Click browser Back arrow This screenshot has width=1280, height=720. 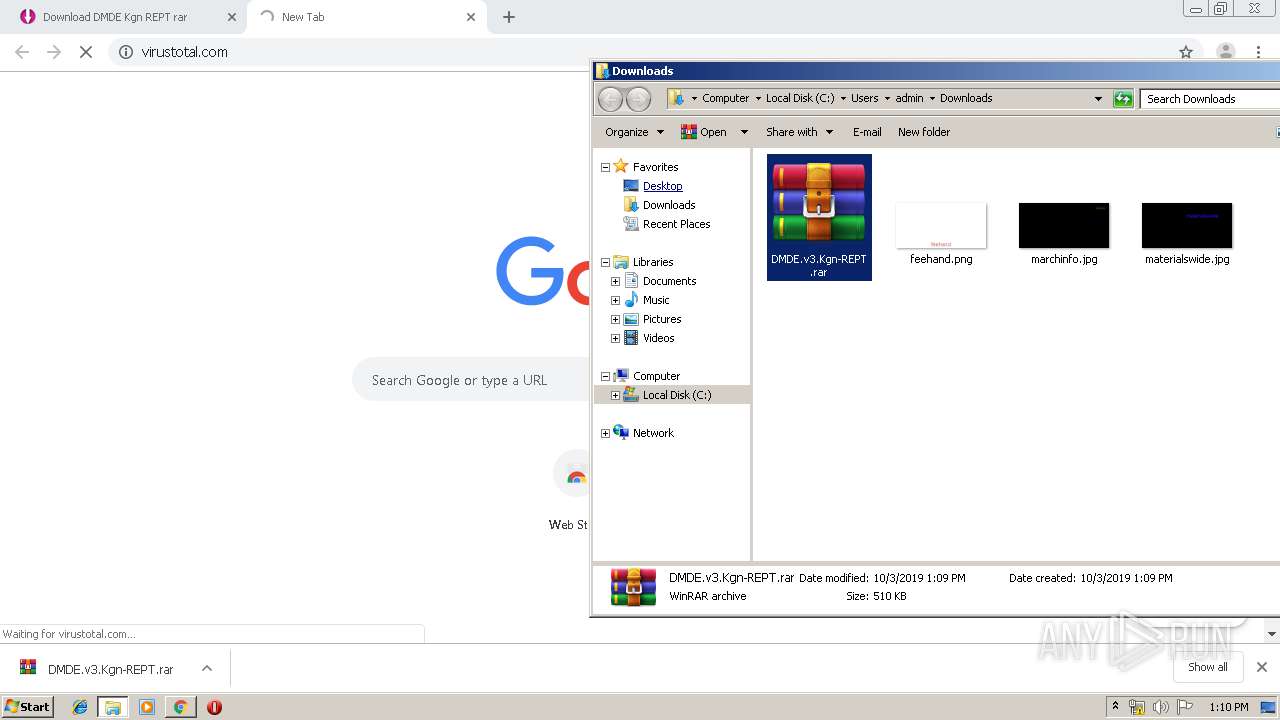[22, 52]
